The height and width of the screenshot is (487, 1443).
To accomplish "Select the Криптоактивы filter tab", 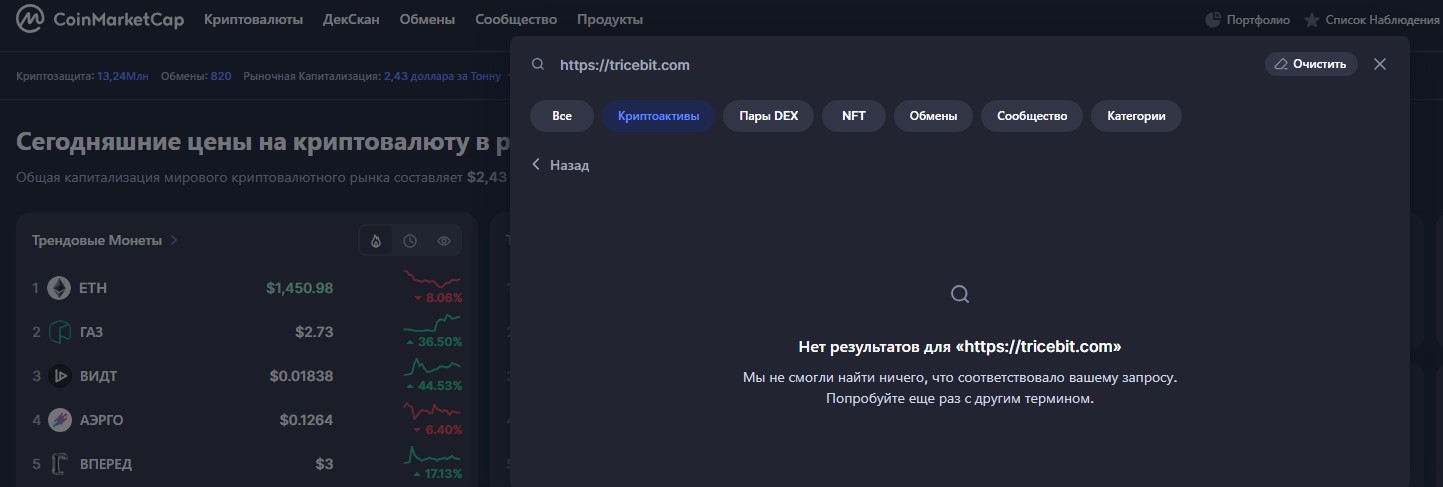I will pyautogui.click(x=658, y=116).
